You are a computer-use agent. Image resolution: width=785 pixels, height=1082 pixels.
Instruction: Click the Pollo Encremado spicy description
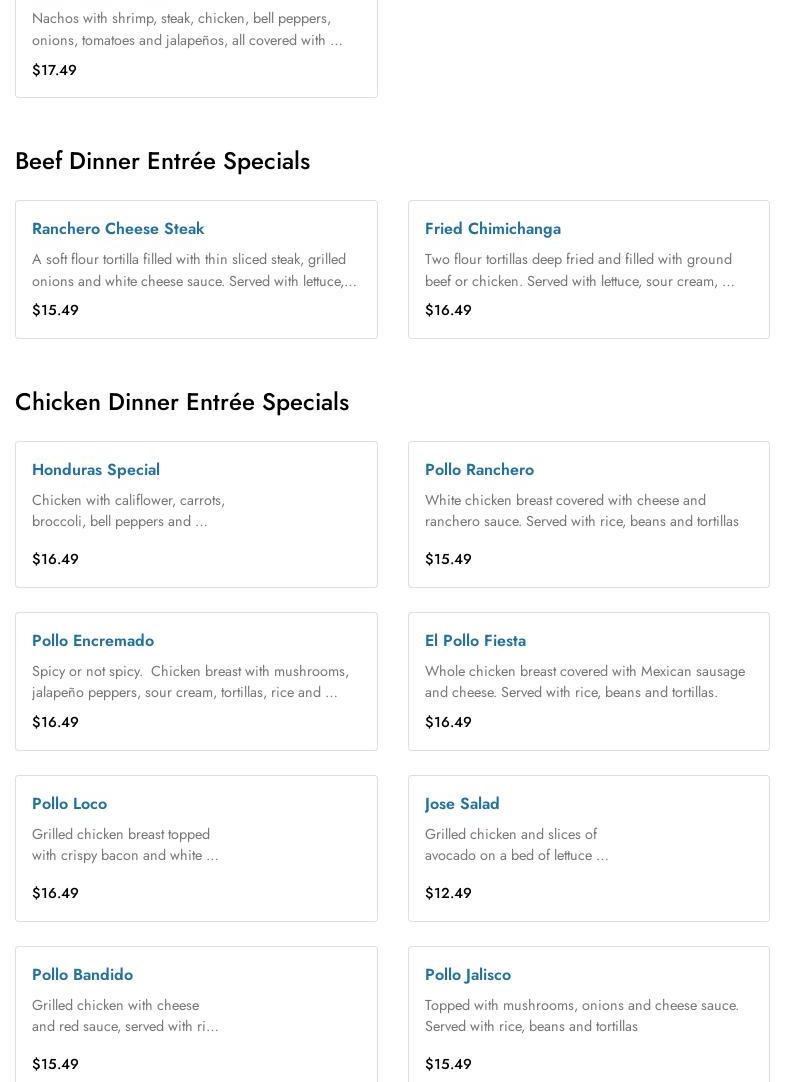tap(190, 682)
